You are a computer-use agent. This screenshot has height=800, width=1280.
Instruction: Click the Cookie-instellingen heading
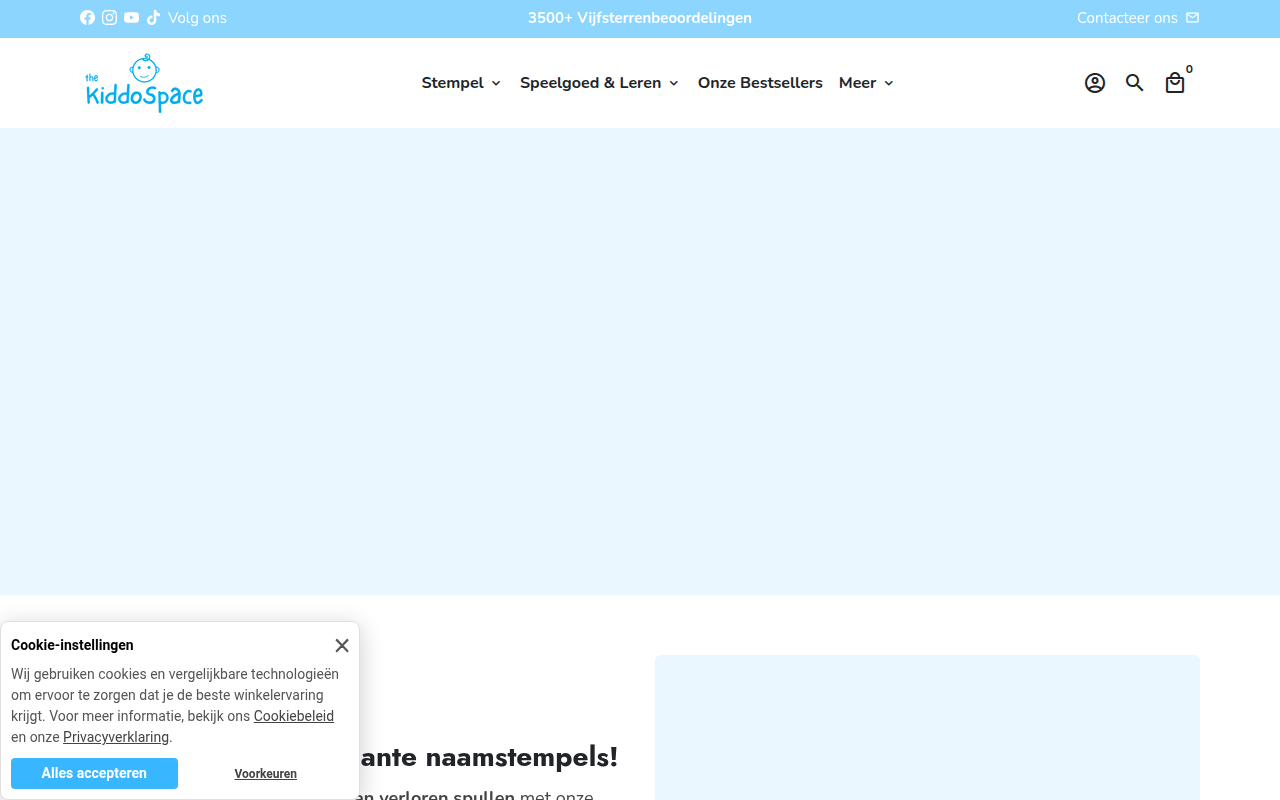click(x=72, y=645)
